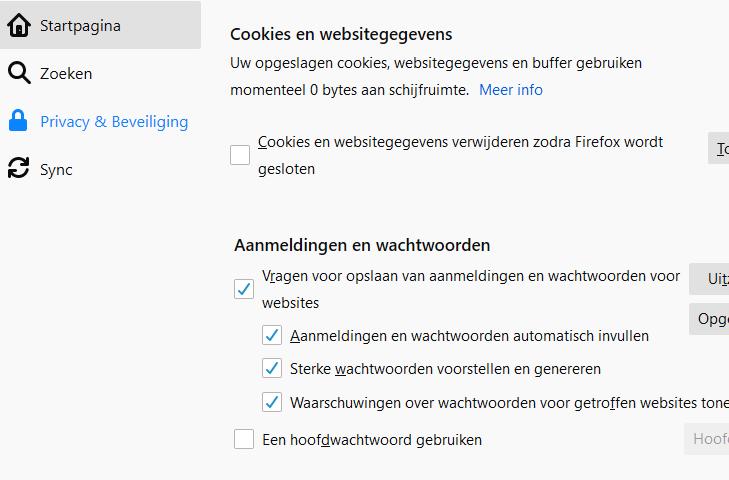Viewport: 729px width, 480px height.
Task: Open the Startpagina settings category
Action: tap(80, 26)
